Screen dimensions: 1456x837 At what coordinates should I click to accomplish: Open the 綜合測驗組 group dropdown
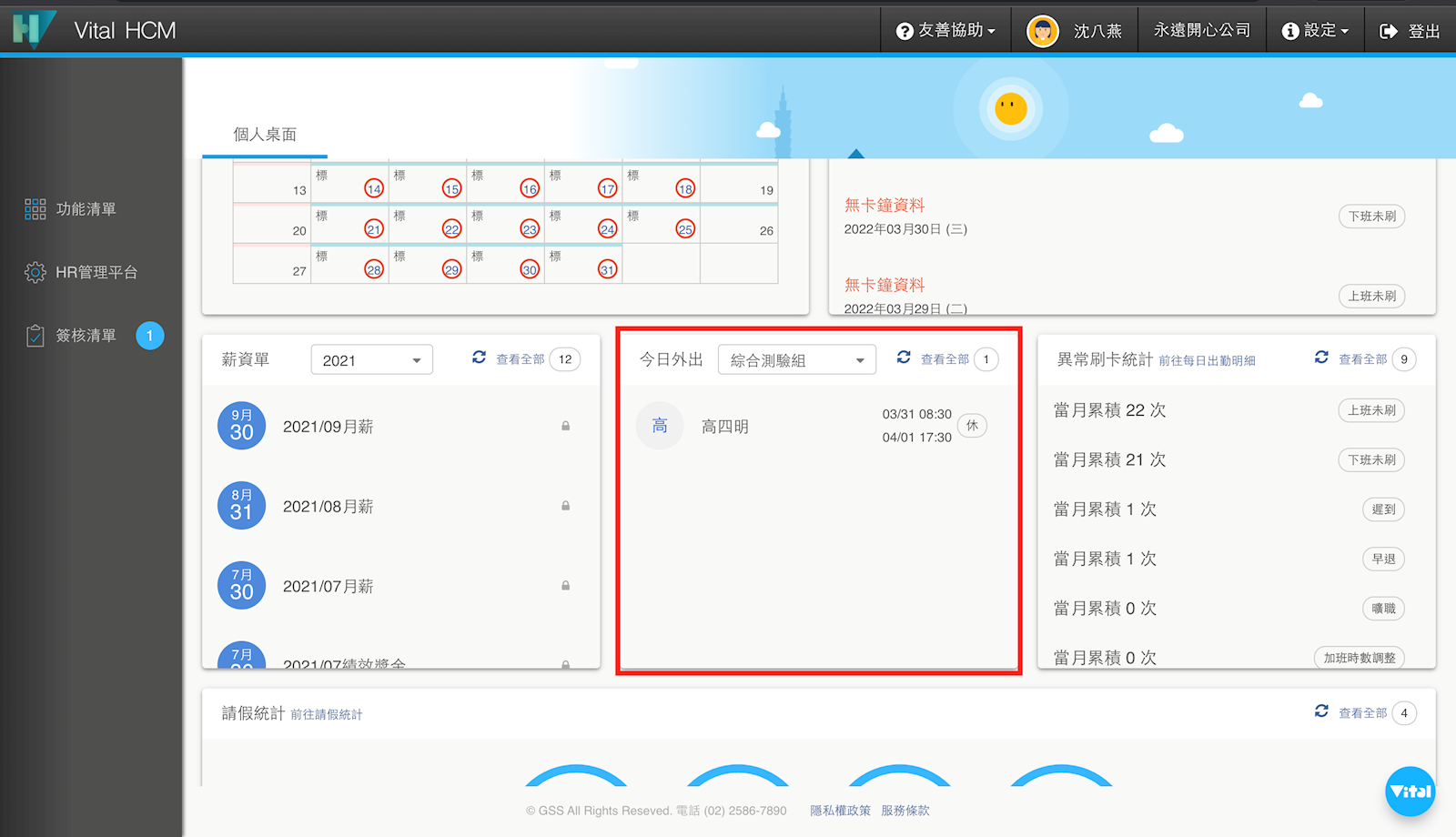[796, 360]
